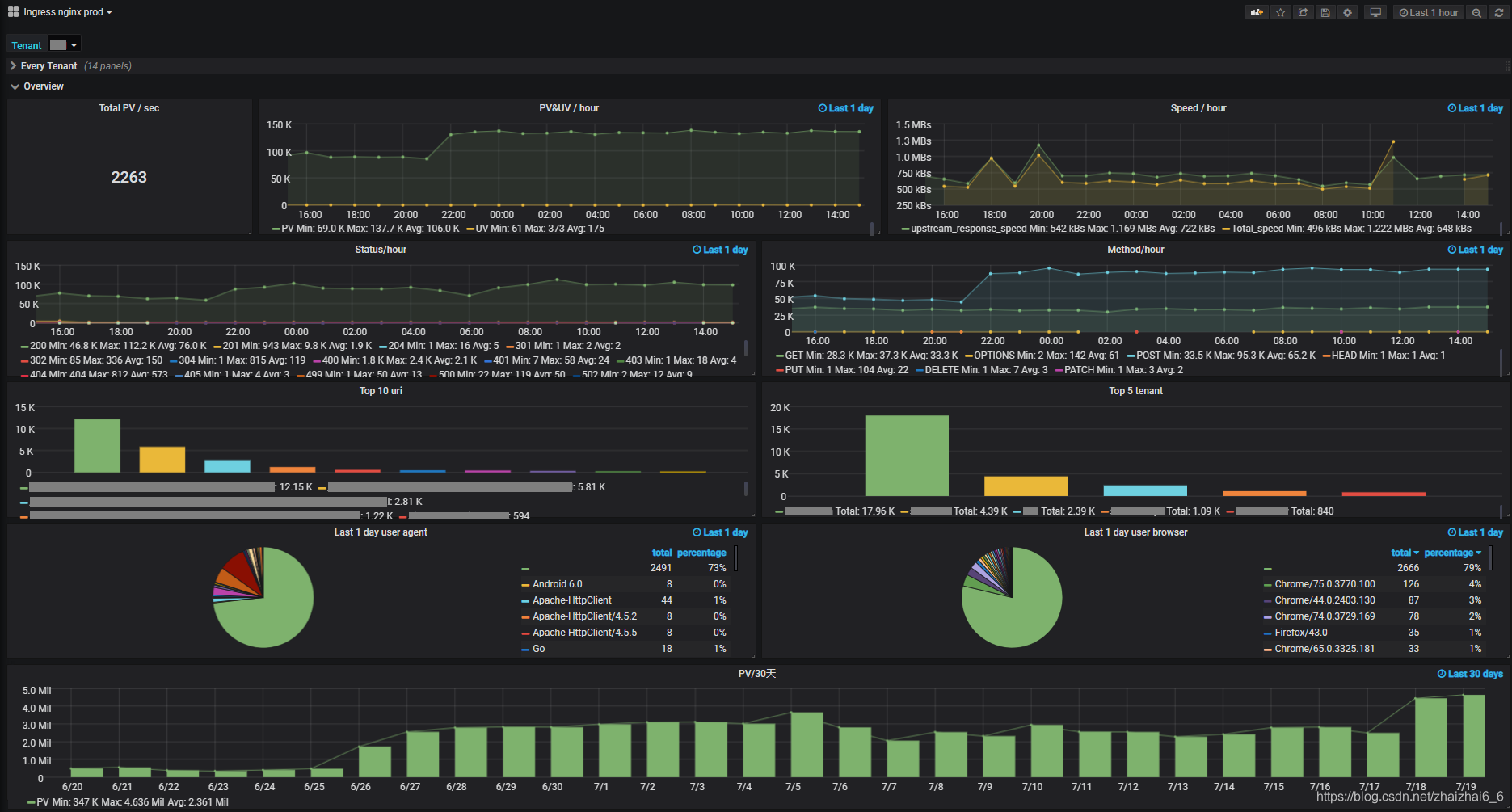Viewport: 1512px width, 812px height.
Task: Click the Go series color swatch
Action: coord(525,650)
